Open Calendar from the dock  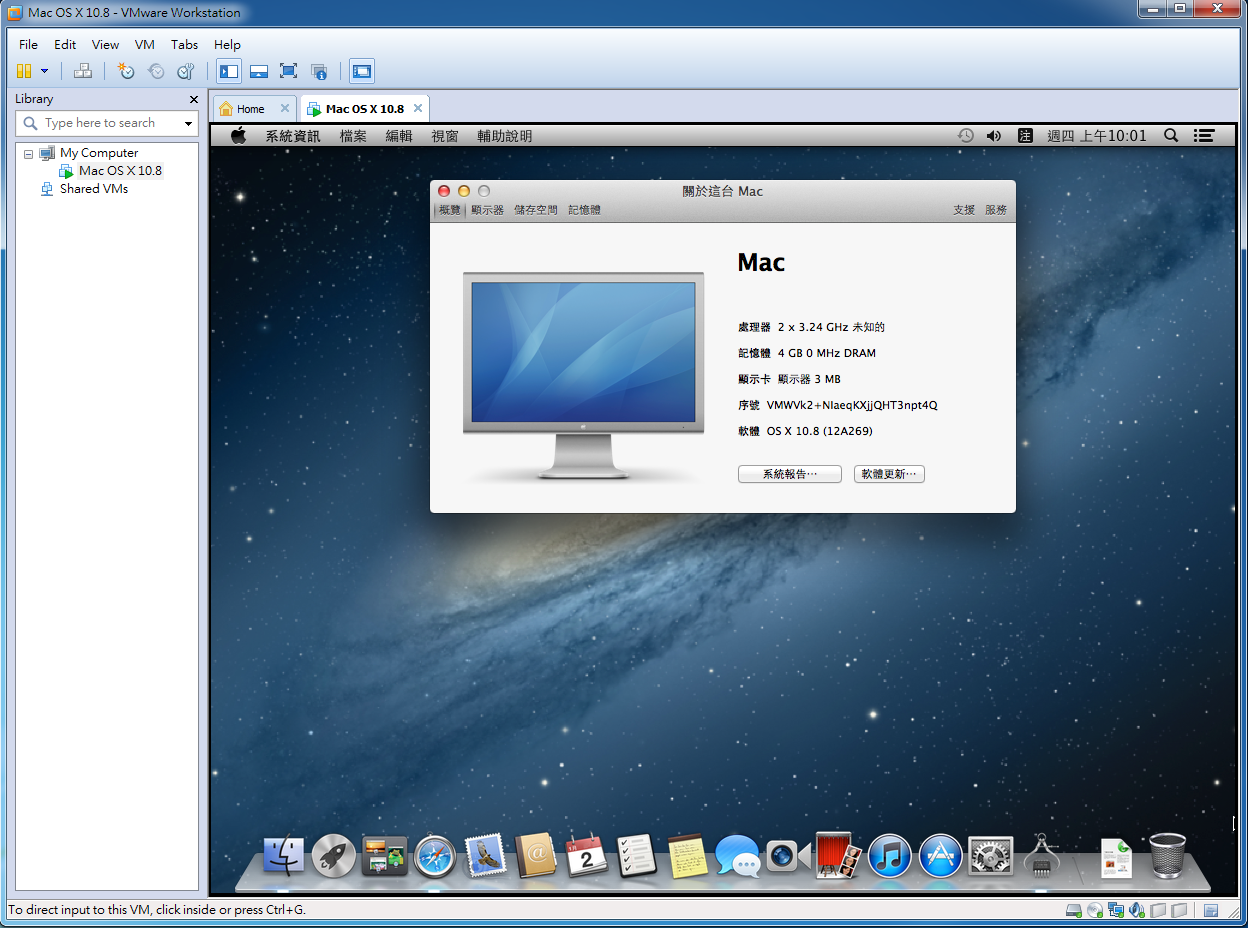pos(586,856)
